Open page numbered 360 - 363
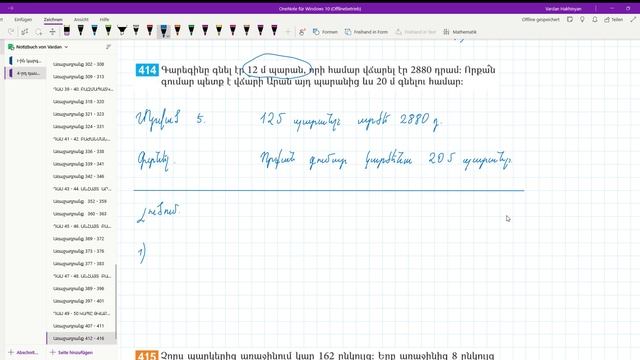 81,214
